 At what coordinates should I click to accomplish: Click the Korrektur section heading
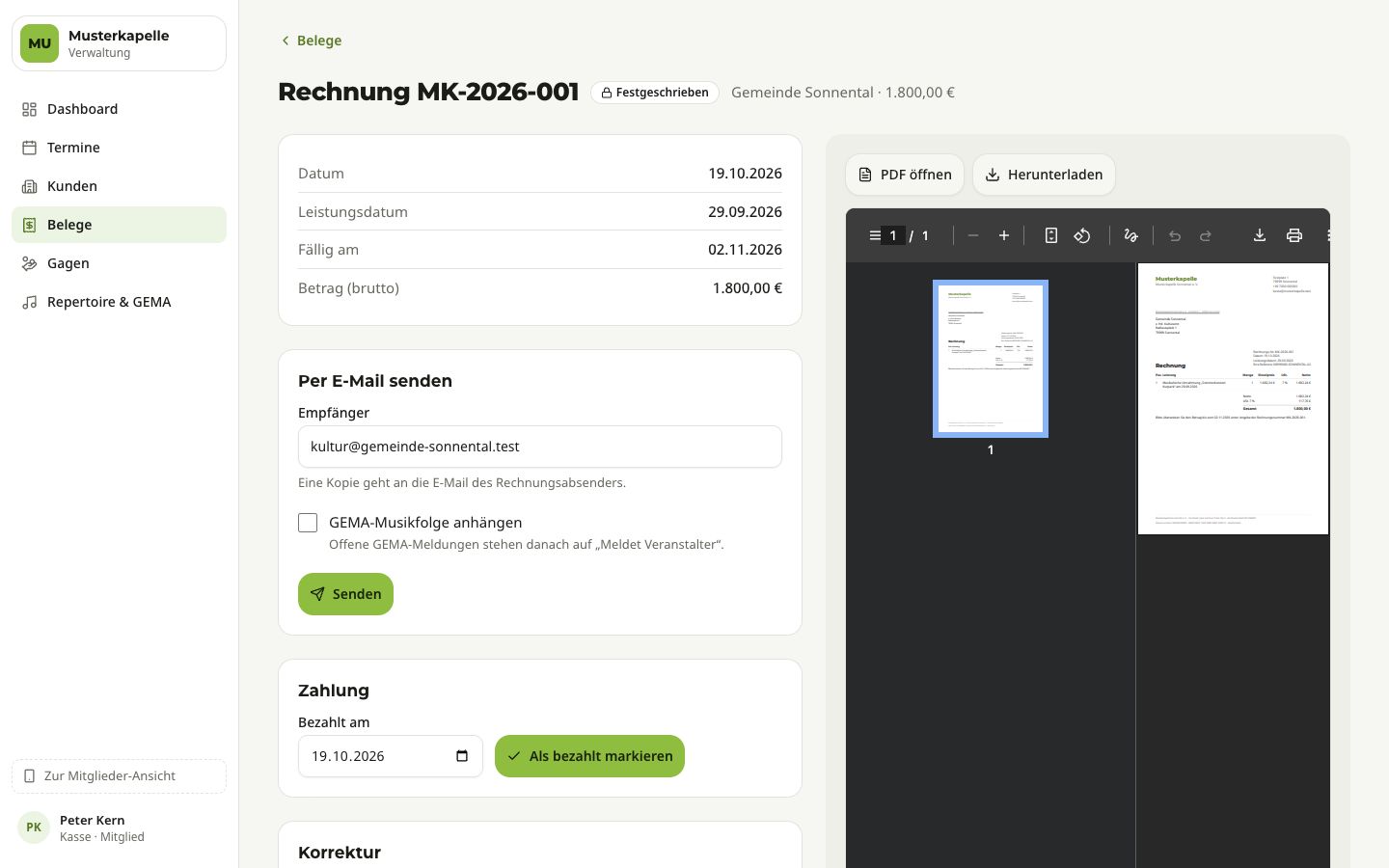coord(340,853)
